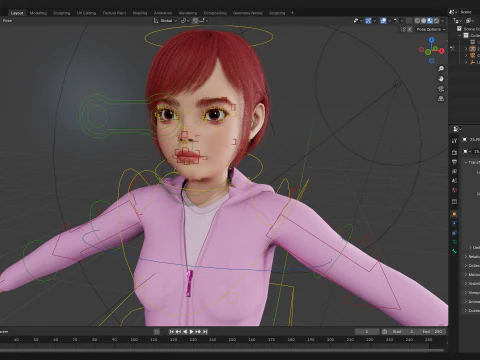
Task: Switch to the Compositing workspace tab
Action: 215,13
